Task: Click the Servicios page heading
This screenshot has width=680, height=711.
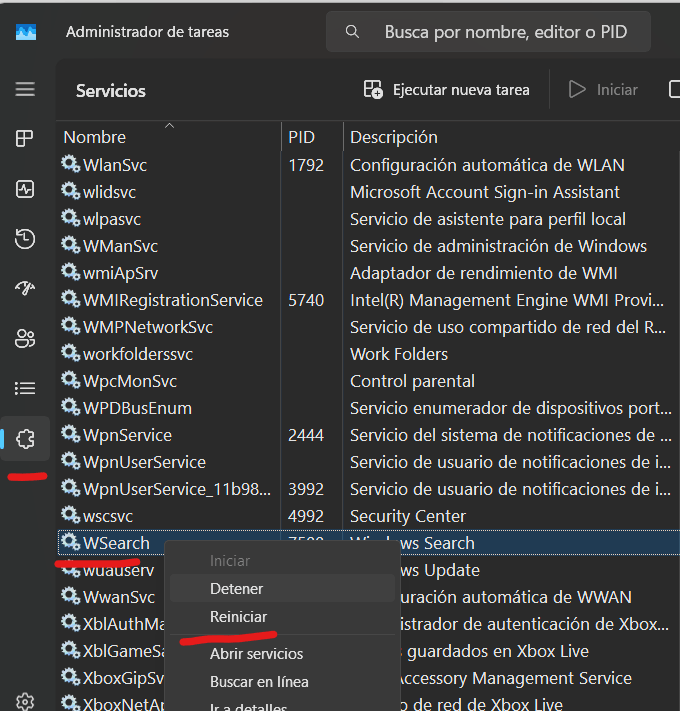Action: point(111,91)
